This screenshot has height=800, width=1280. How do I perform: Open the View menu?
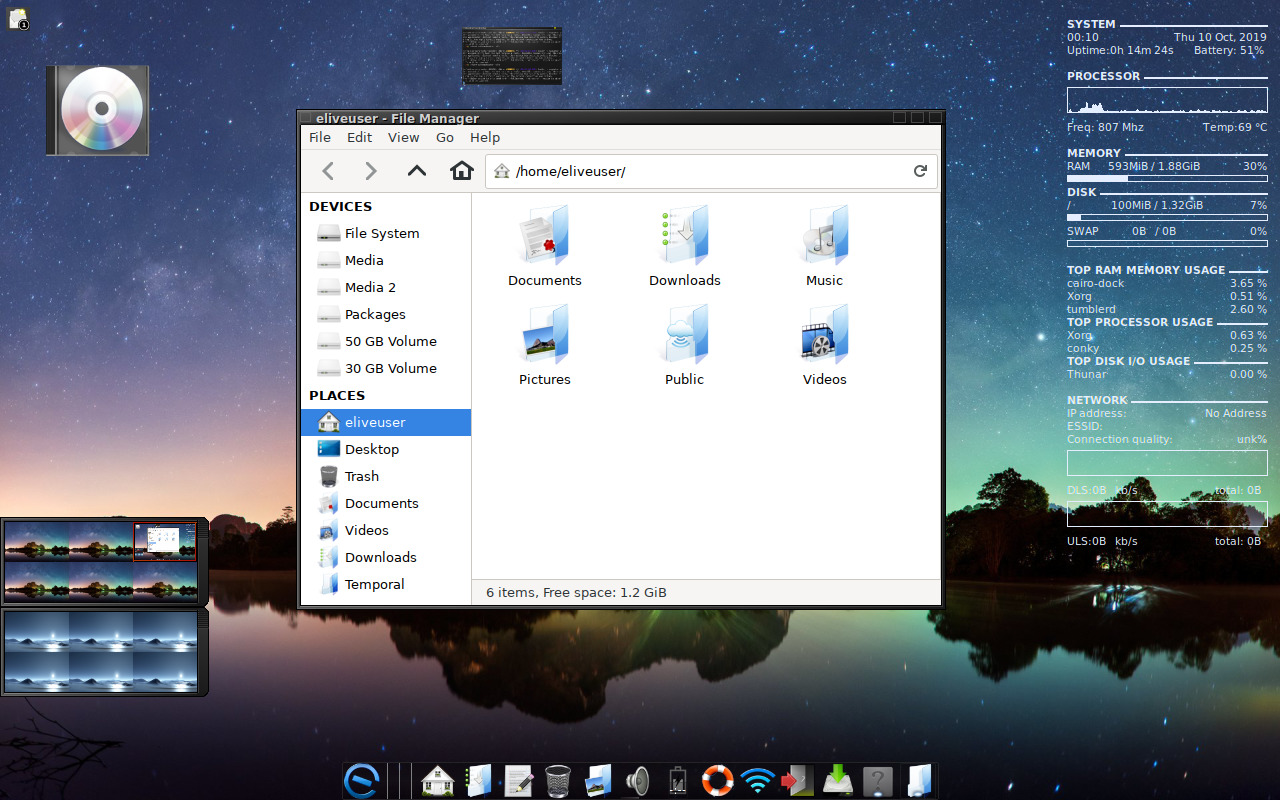(x=404, y=138)
